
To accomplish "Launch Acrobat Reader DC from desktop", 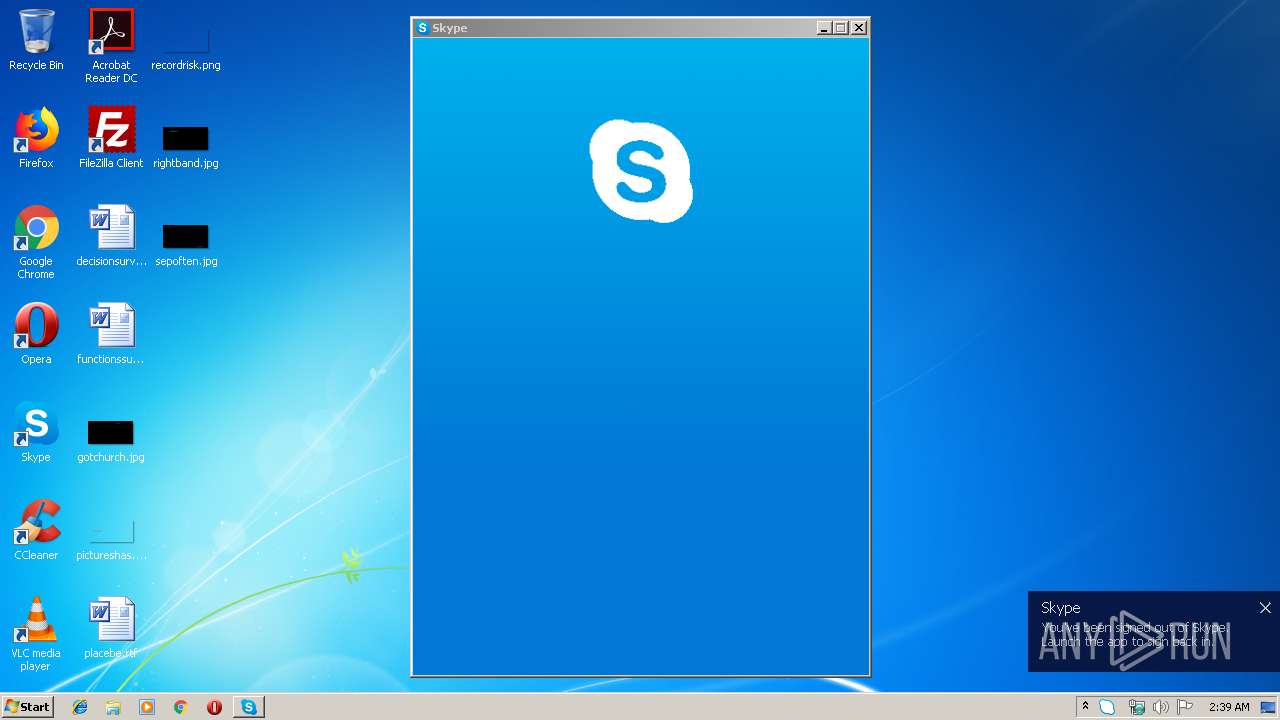I will [111, 45].
